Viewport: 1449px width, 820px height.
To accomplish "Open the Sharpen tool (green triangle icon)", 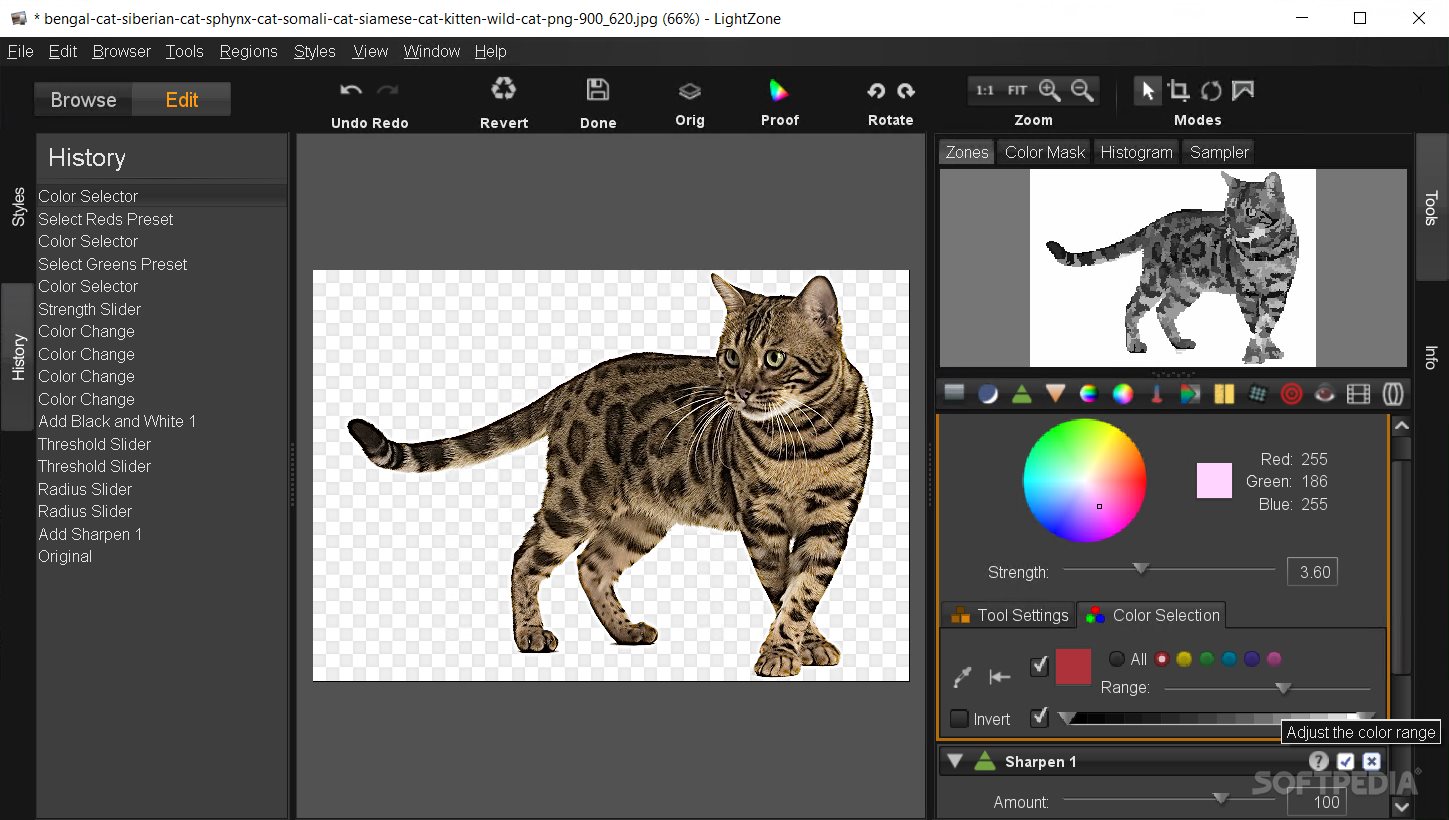I will [1022, 393].
